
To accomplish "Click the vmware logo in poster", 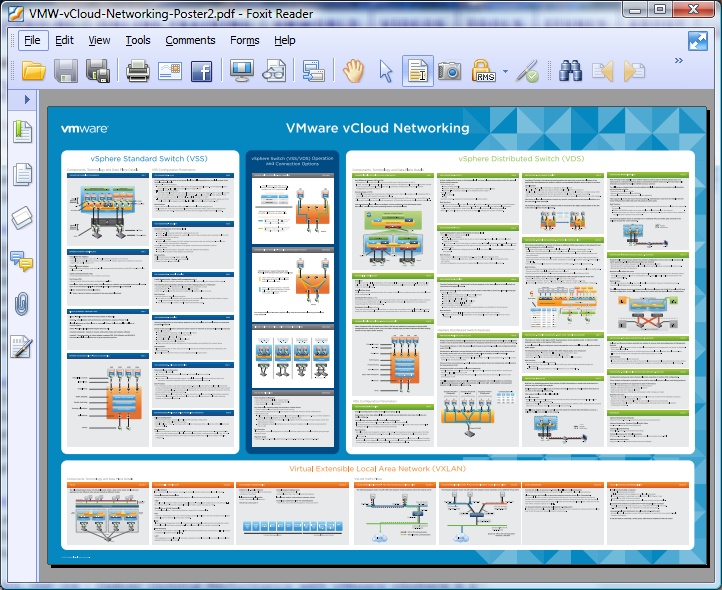I will 85,129.
